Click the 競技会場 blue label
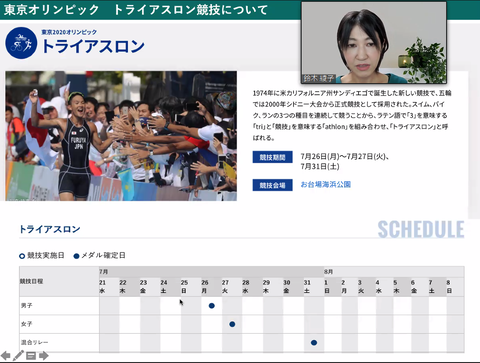480x363 pixels. click(272, 185)
